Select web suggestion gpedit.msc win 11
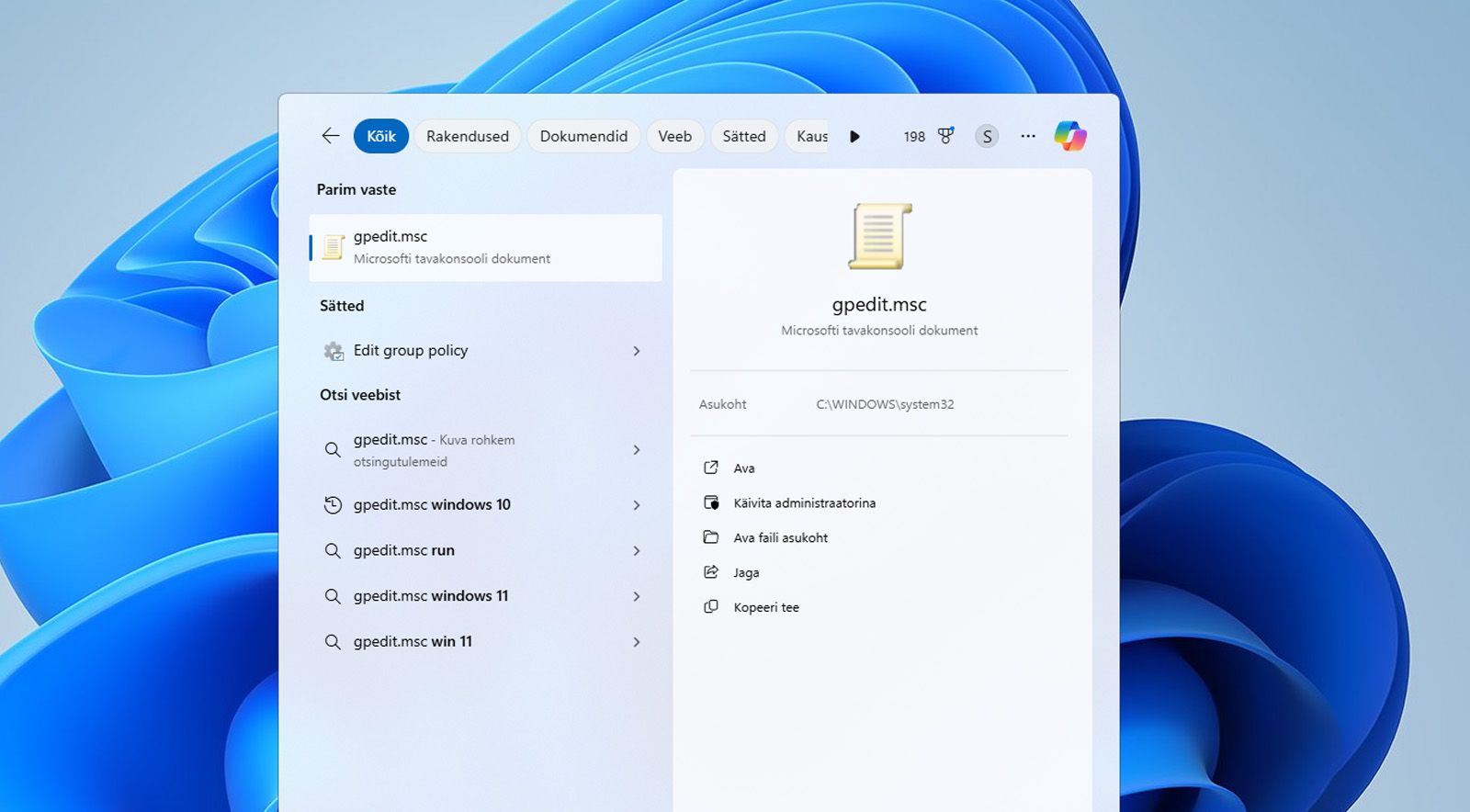The width and height of the screenshot is (1470, 812). [x=485, y=642]
